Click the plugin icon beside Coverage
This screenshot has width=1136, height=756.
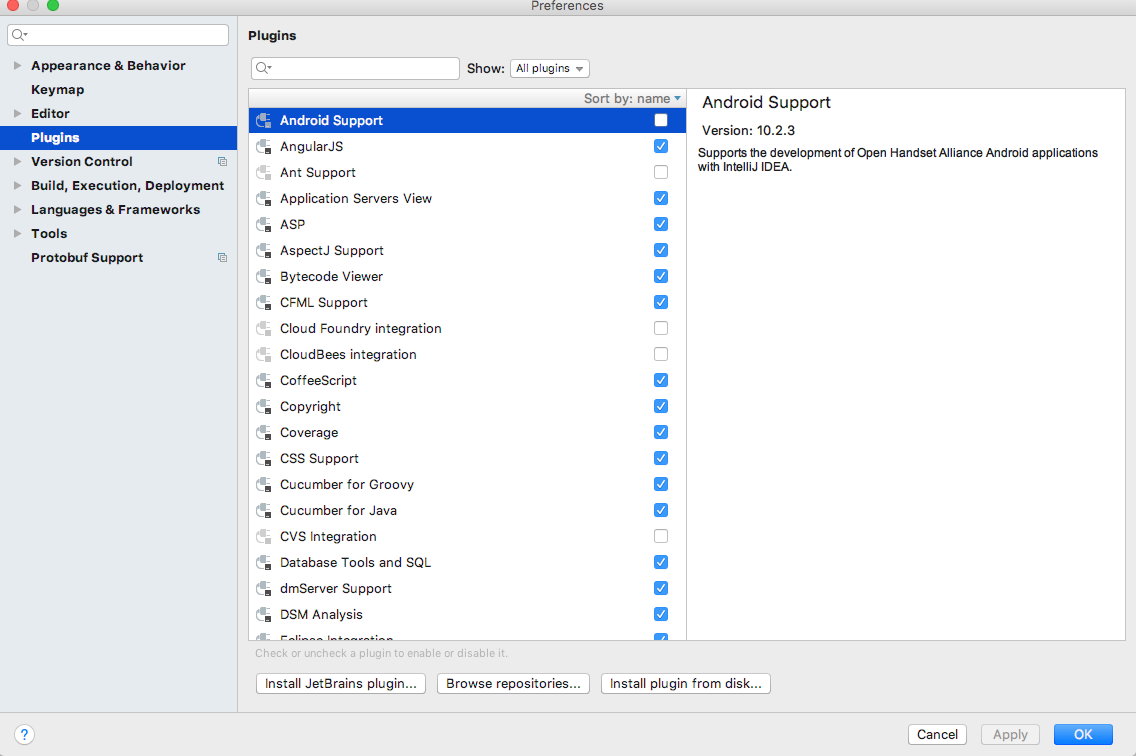[264, 433]
